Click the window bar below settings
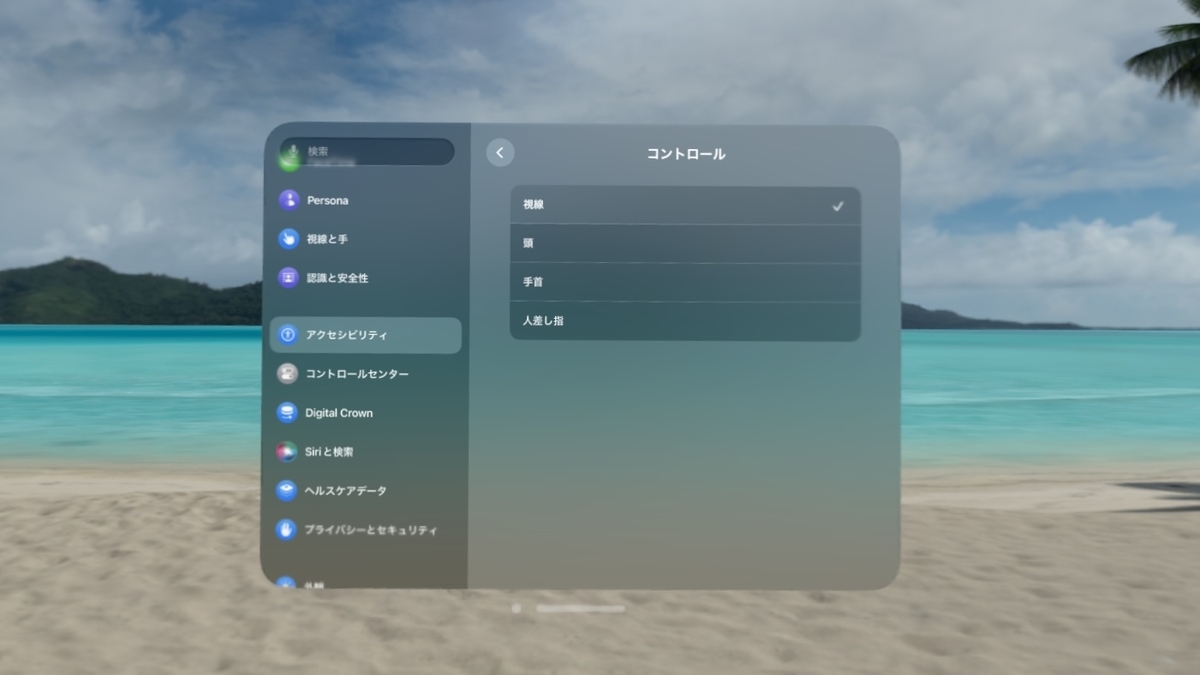The height and width of the screenshot is (675, 1200). tap(580, 608)
